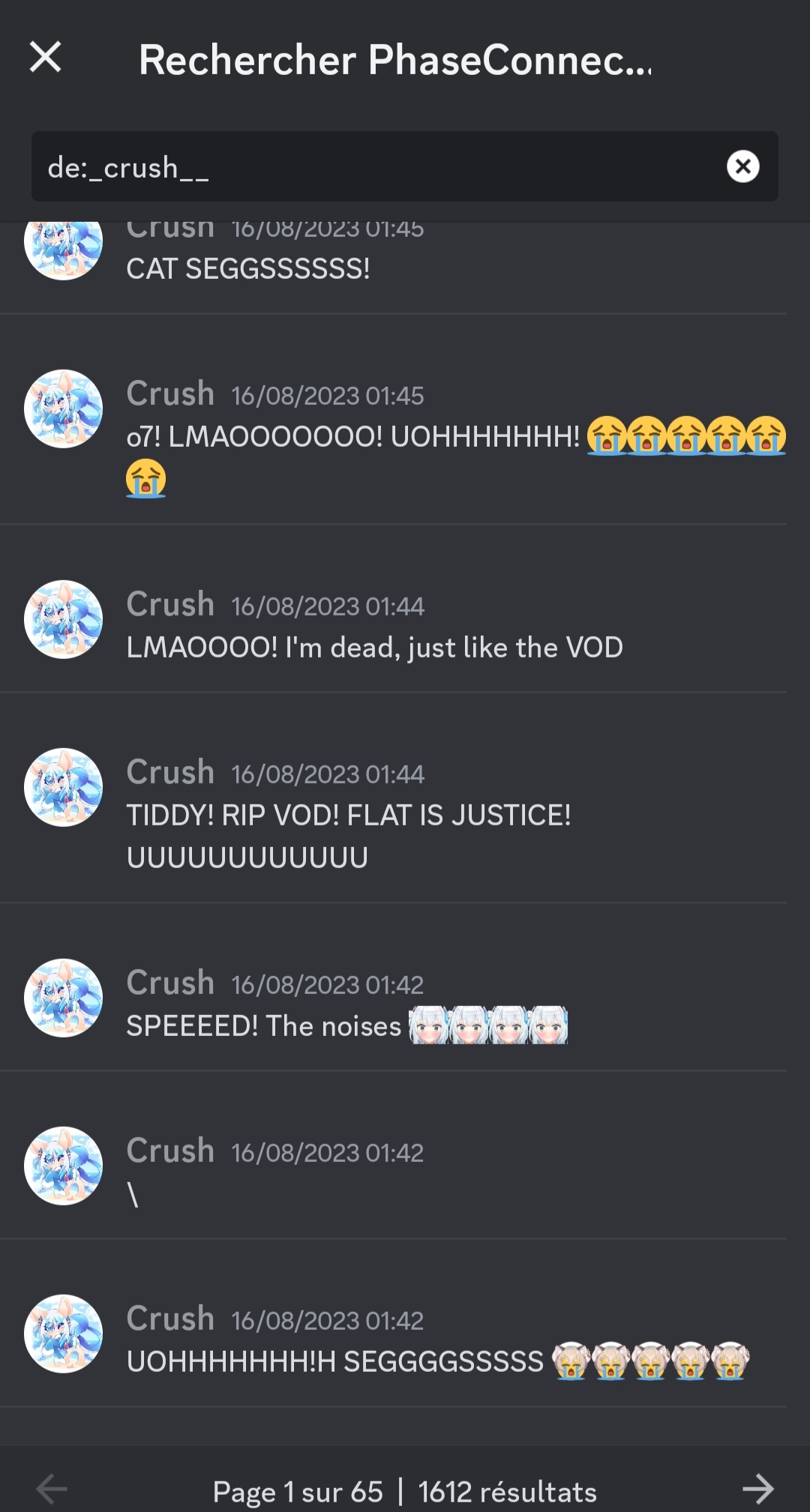Tap the '1612 résultats' count label
The height and width of the screenshot is (1512, 810).
tap(507, 1492)
